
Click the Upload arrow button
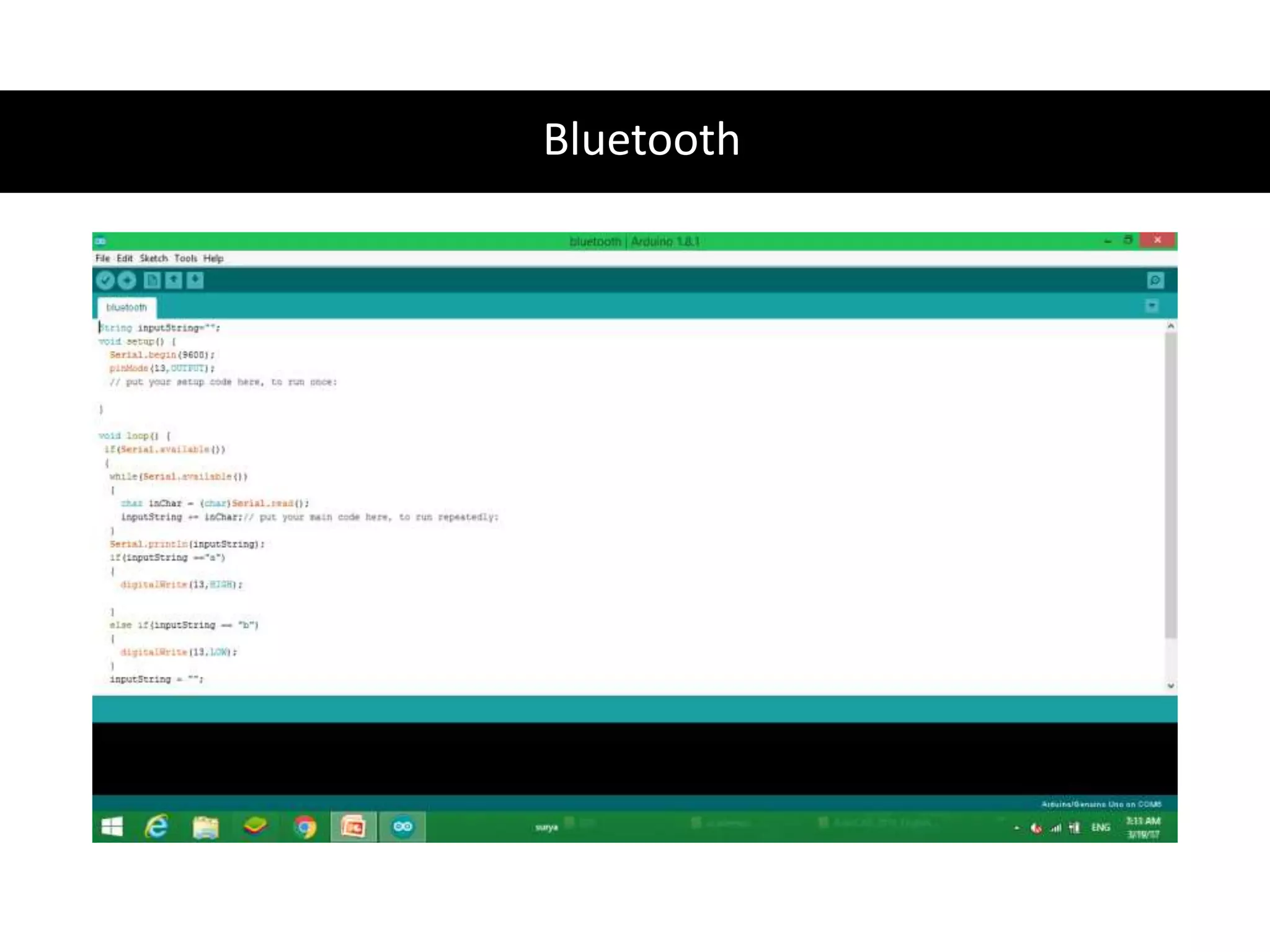(x=127, y=281)
